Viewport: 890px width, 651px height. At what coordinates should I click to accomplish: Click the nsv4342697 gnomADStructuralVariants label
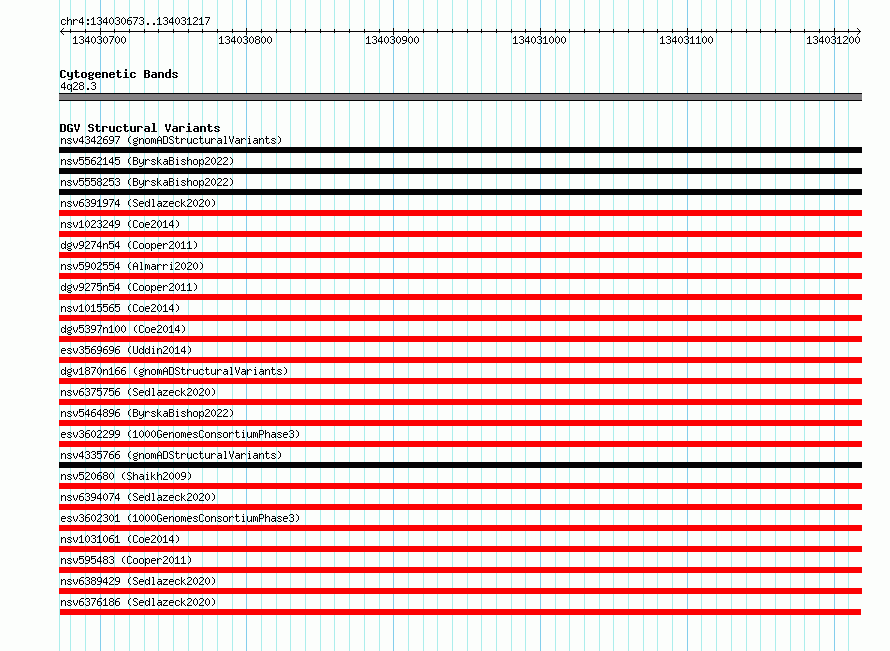pyautogui.click(x=171, y=140)
